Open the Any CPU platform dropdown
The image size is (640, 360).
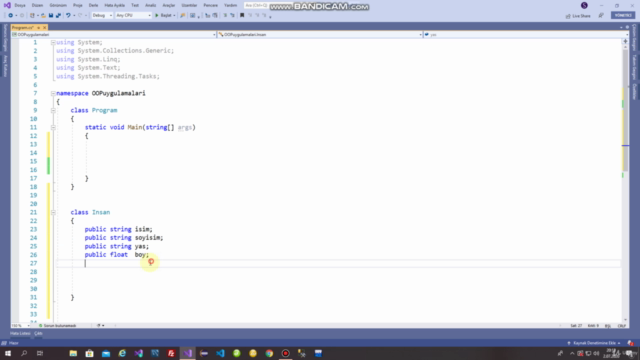point(133,16)
